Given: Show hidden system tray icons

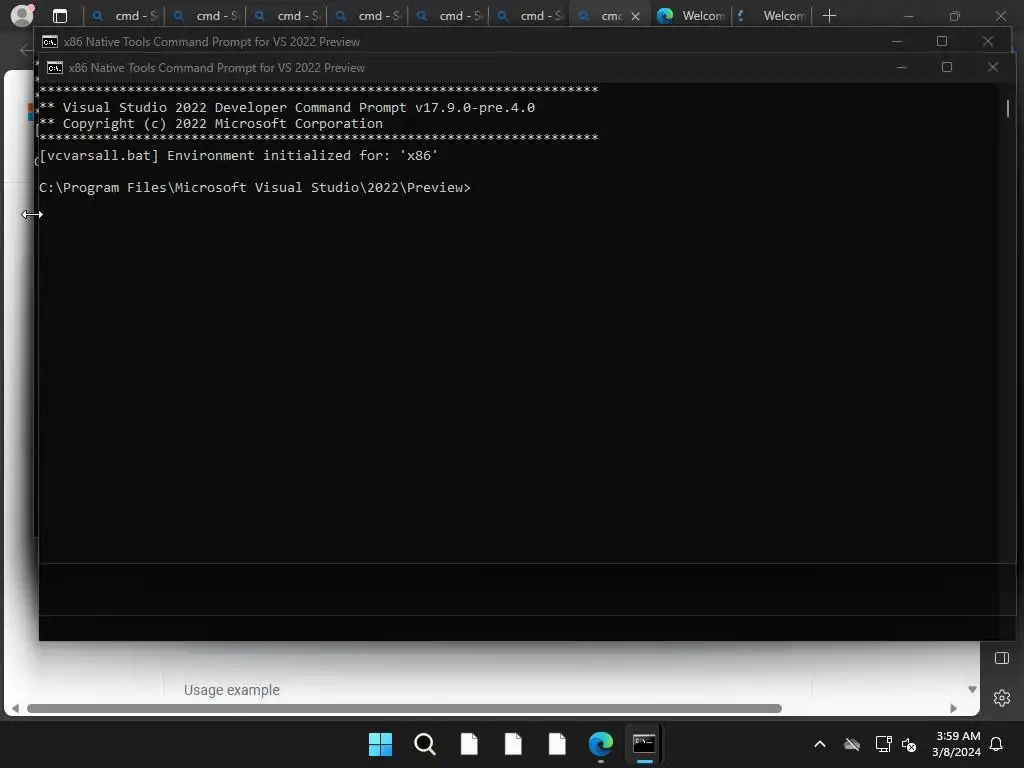Looking at the screenshot, I should [x=820, y=744].
